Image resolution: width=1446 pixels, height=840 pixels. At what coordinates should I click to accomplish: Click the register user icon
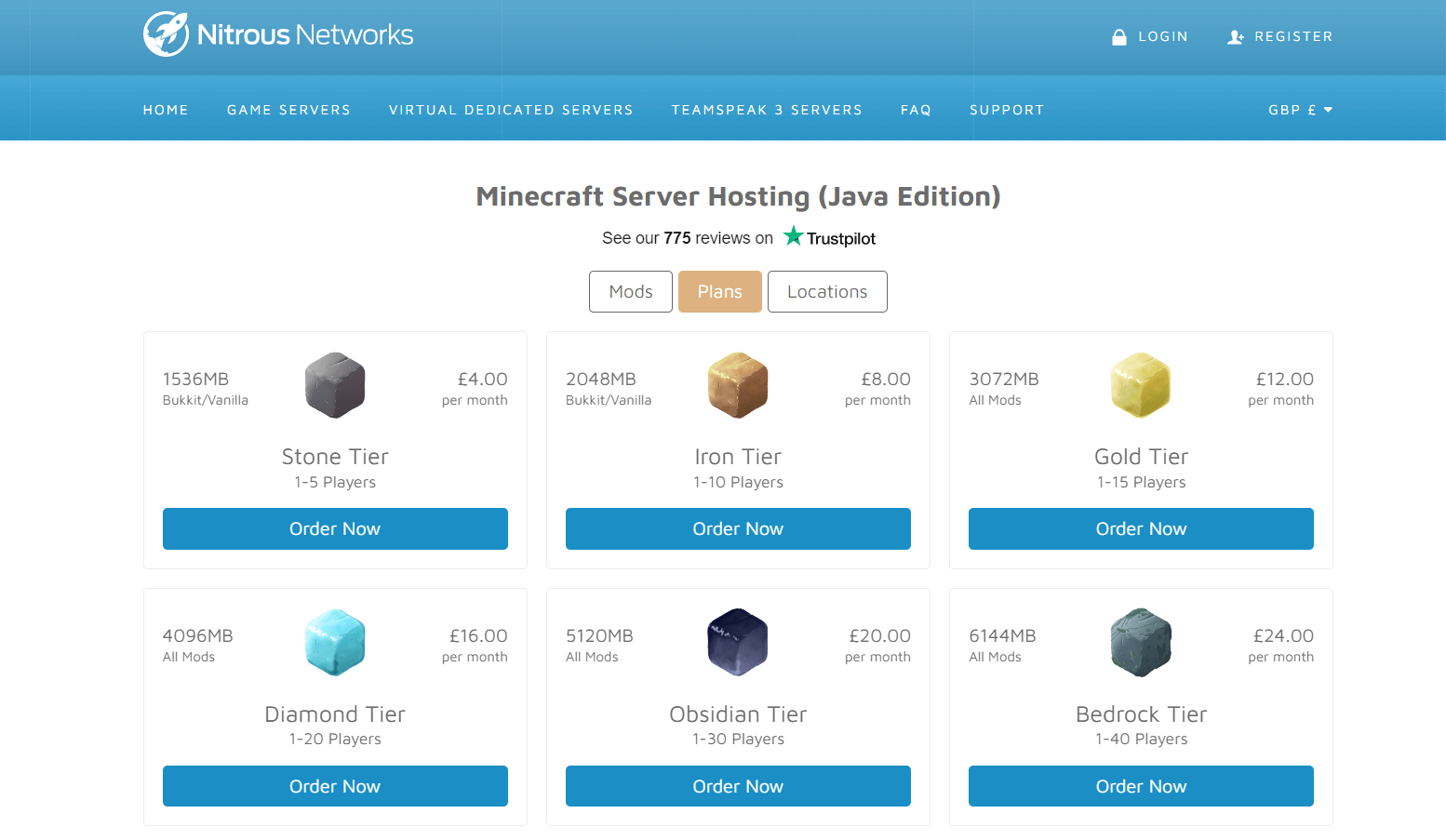pos(1236,37)
